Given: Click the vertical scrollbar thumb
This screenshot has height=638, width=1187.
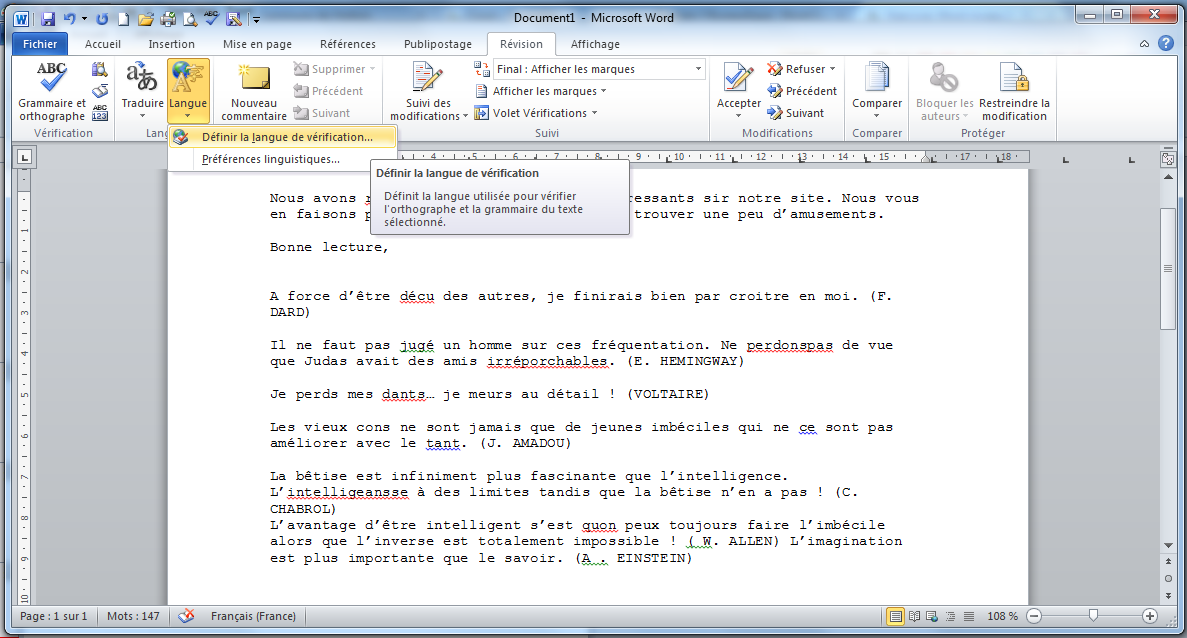Looking at the screenshot, I should pos(1168,268).
